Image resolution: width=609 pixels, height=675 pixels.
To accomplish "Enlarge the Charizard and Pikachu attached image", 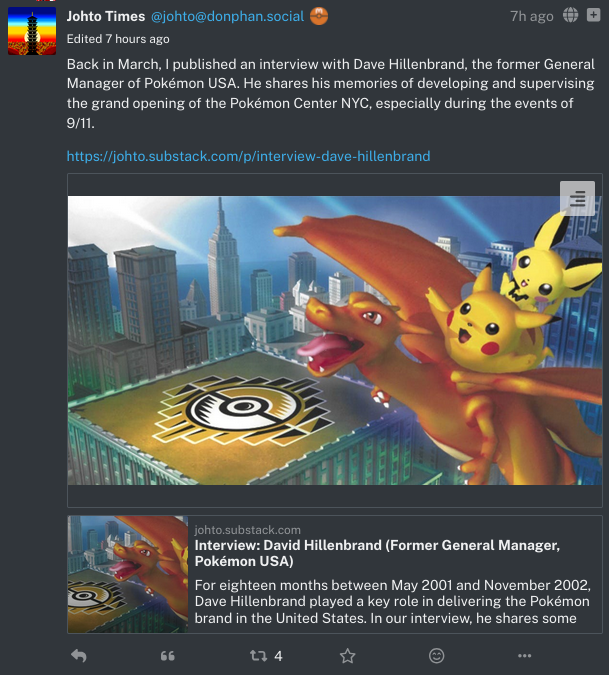I will point(335,341).
